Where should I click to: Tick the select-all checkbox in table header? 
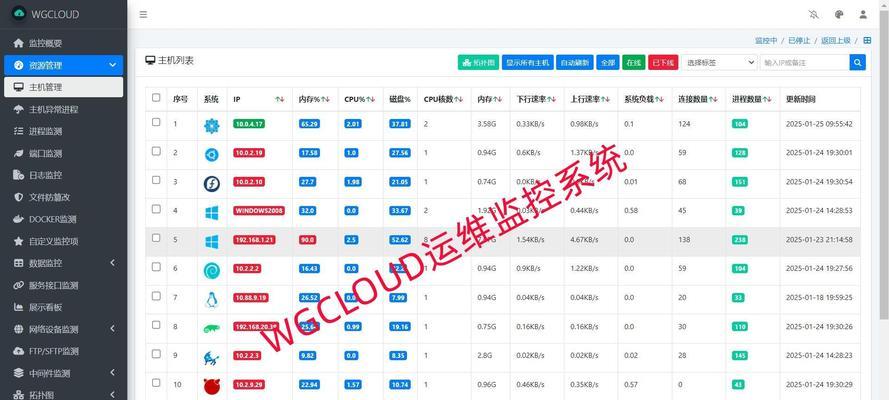pos(156,97)
